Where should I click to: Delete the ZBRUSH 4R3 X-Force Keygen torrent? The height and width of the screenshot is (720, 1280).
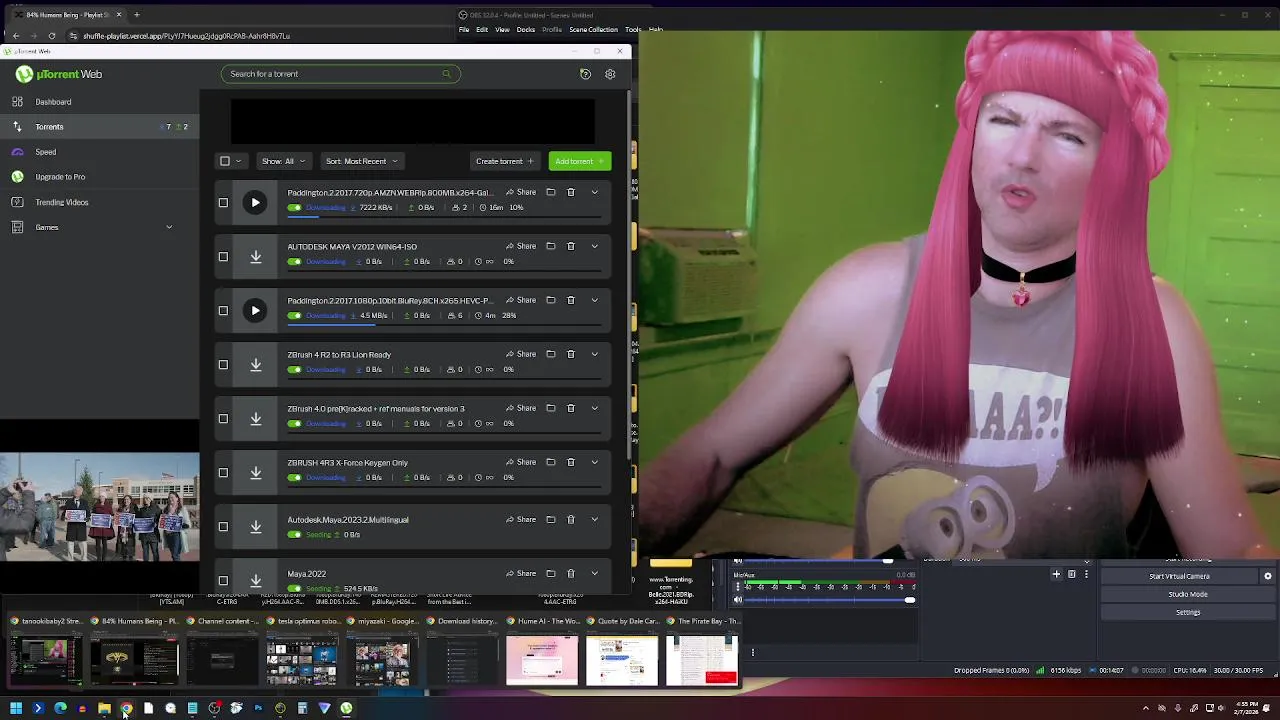[571, 462]
